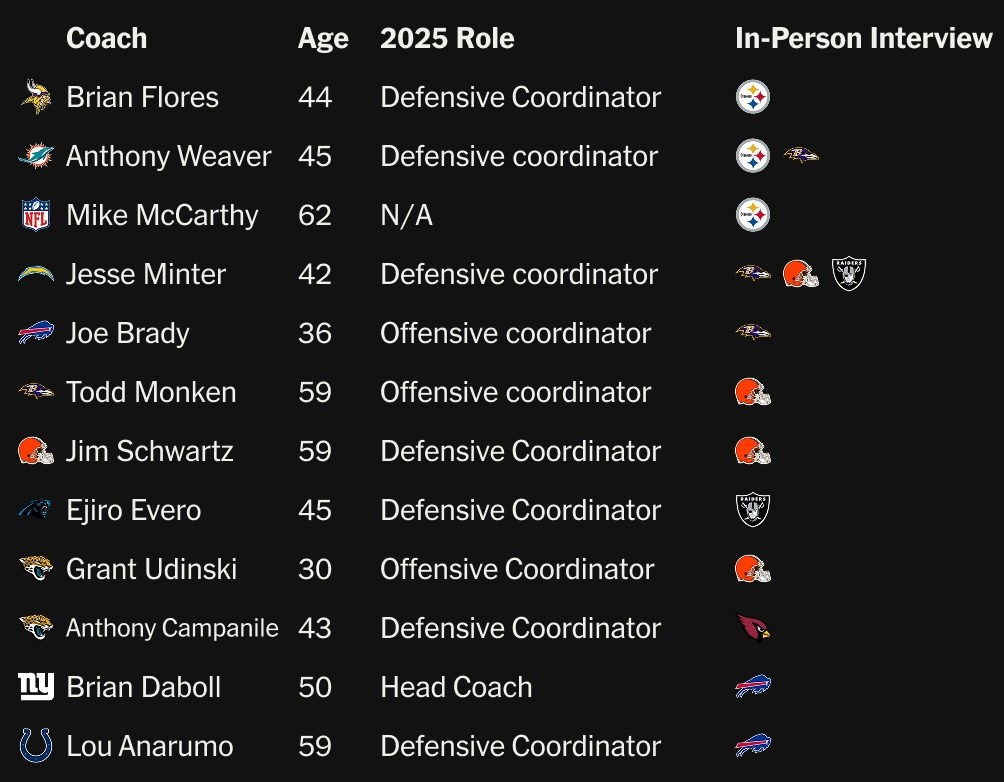Click the Dolphins logo next to Anthony Weaver
The height and width of the screenshot is (782, 1004).
(36, 156)
